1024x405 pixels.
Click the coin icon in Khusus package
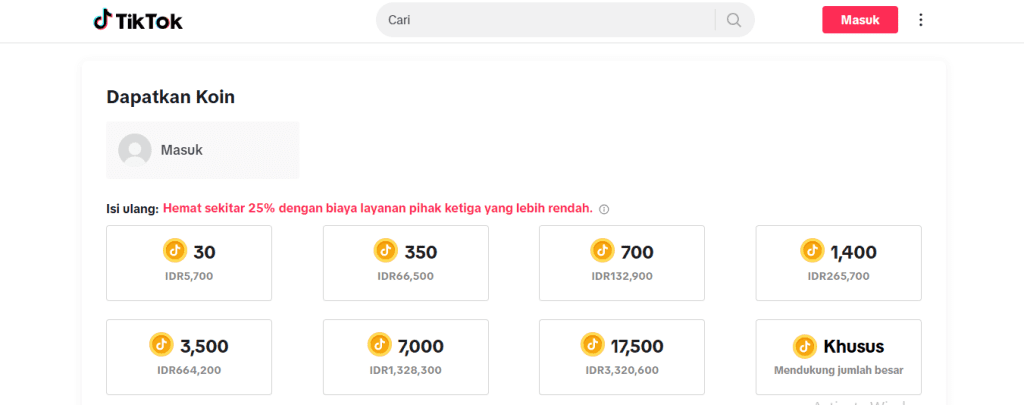805,346
